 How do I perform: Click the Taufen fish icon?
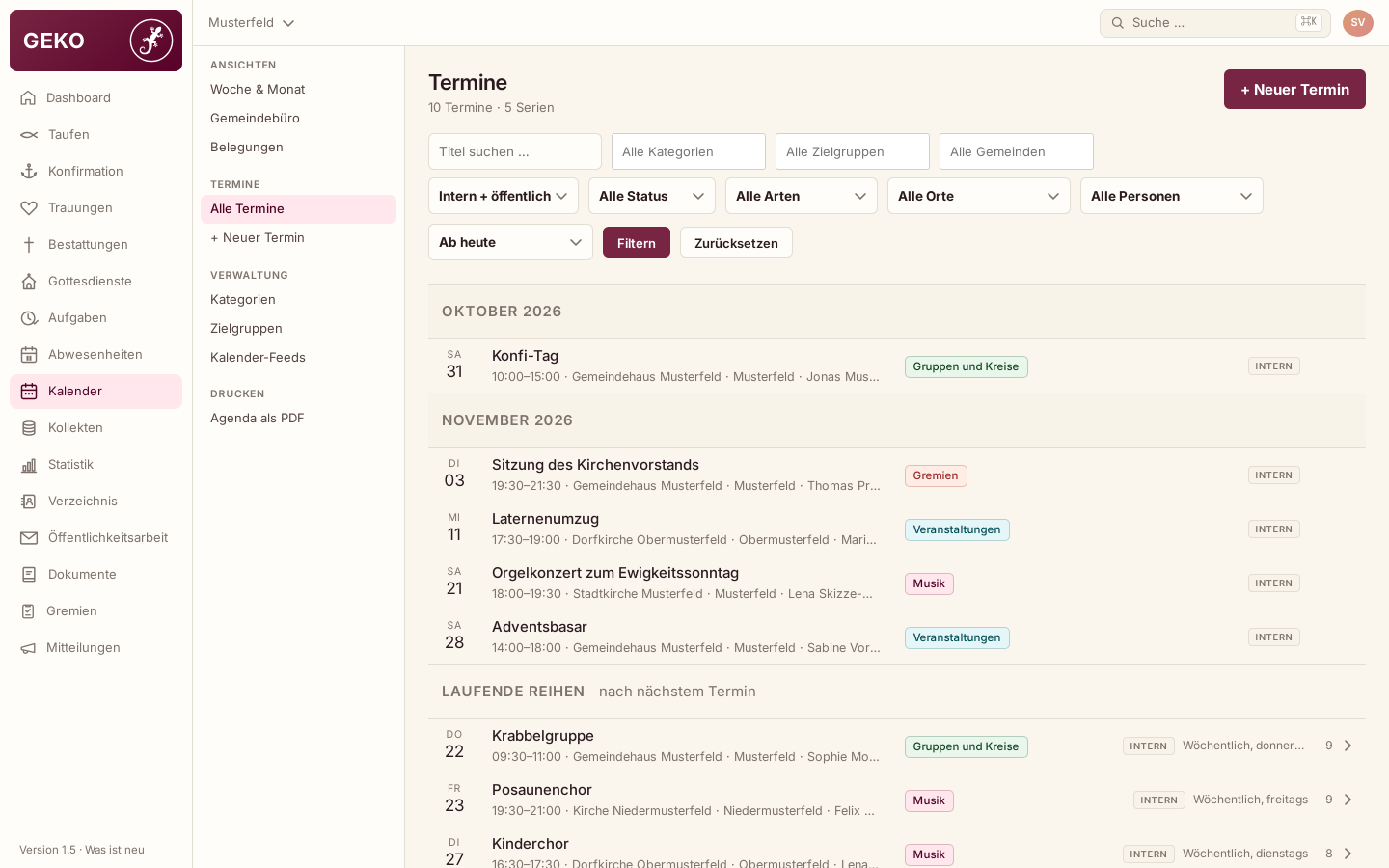pos(29,134)
